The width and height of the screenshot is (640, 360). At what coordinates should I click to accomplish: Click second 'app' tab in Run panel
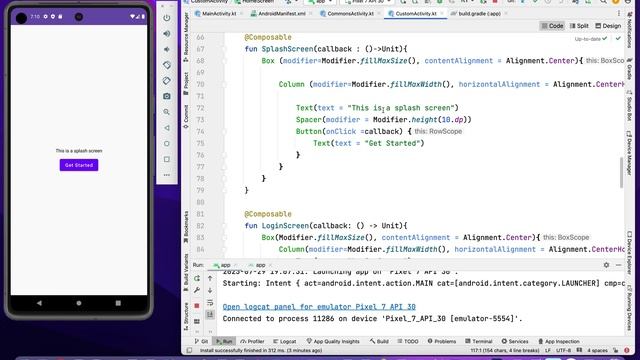257,265
